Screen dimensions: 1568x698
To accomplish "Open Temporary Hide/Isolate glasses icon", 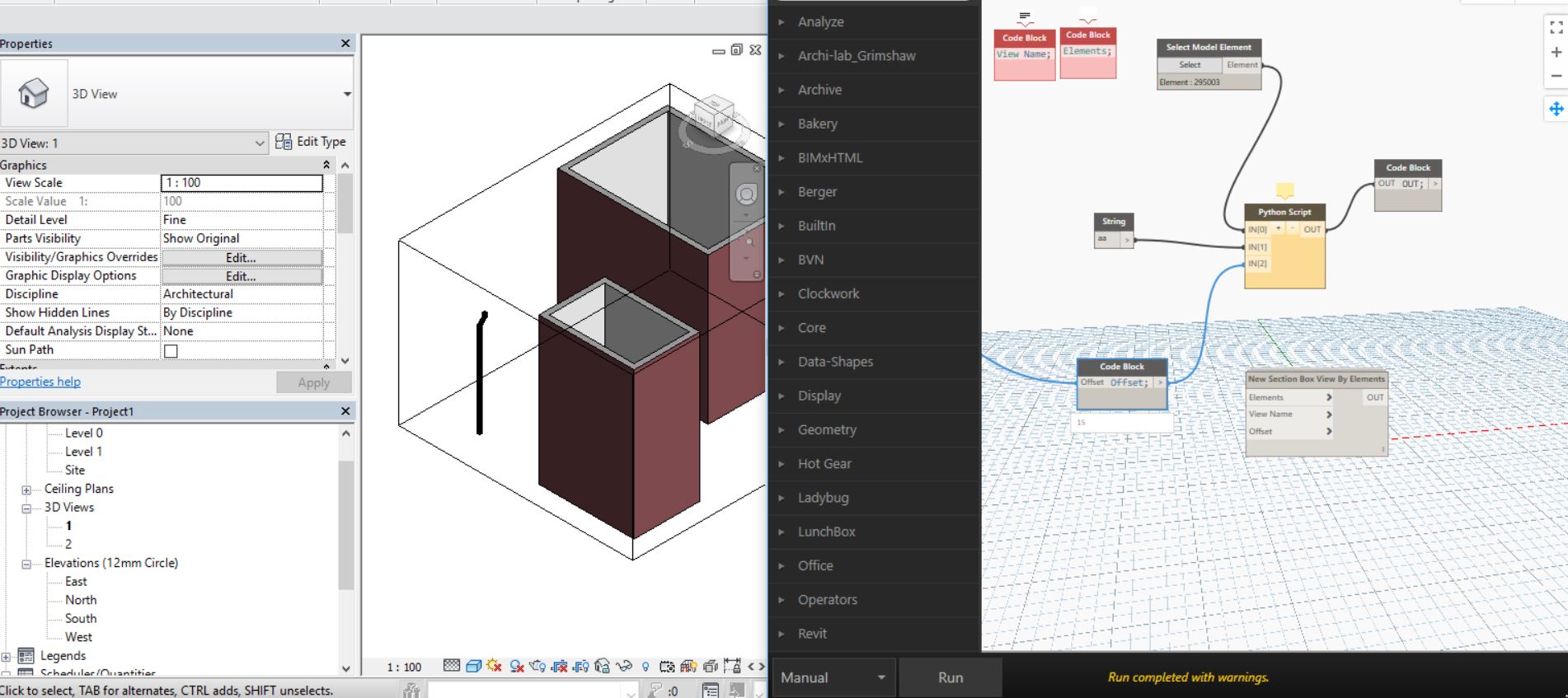I will coord(623,666).
